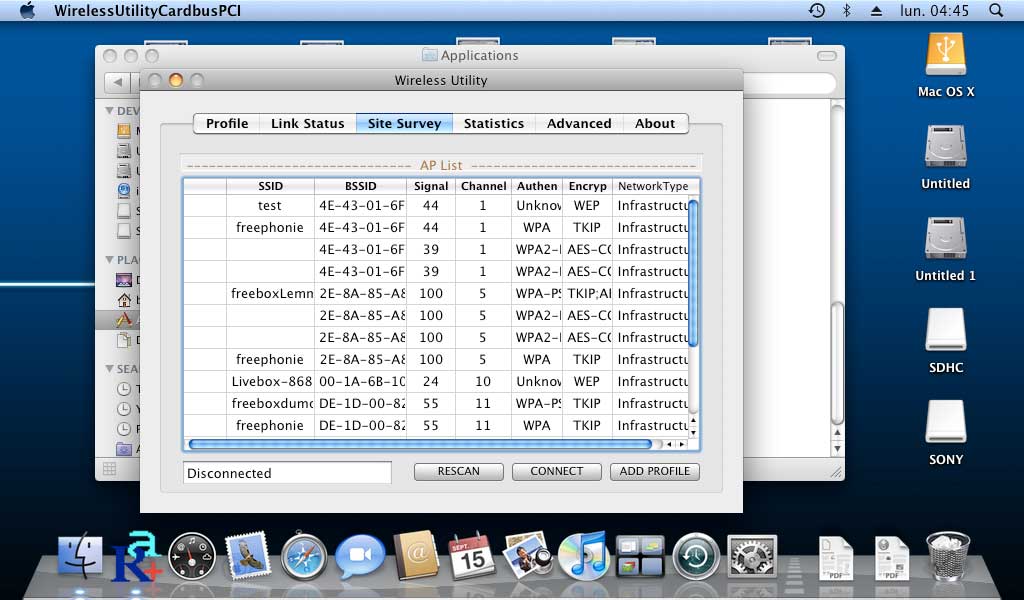Click the home icon in Finder sidebar
The height and width of the screenshot is (600, 1024).
pyautogui.click(x=124, y=300)
